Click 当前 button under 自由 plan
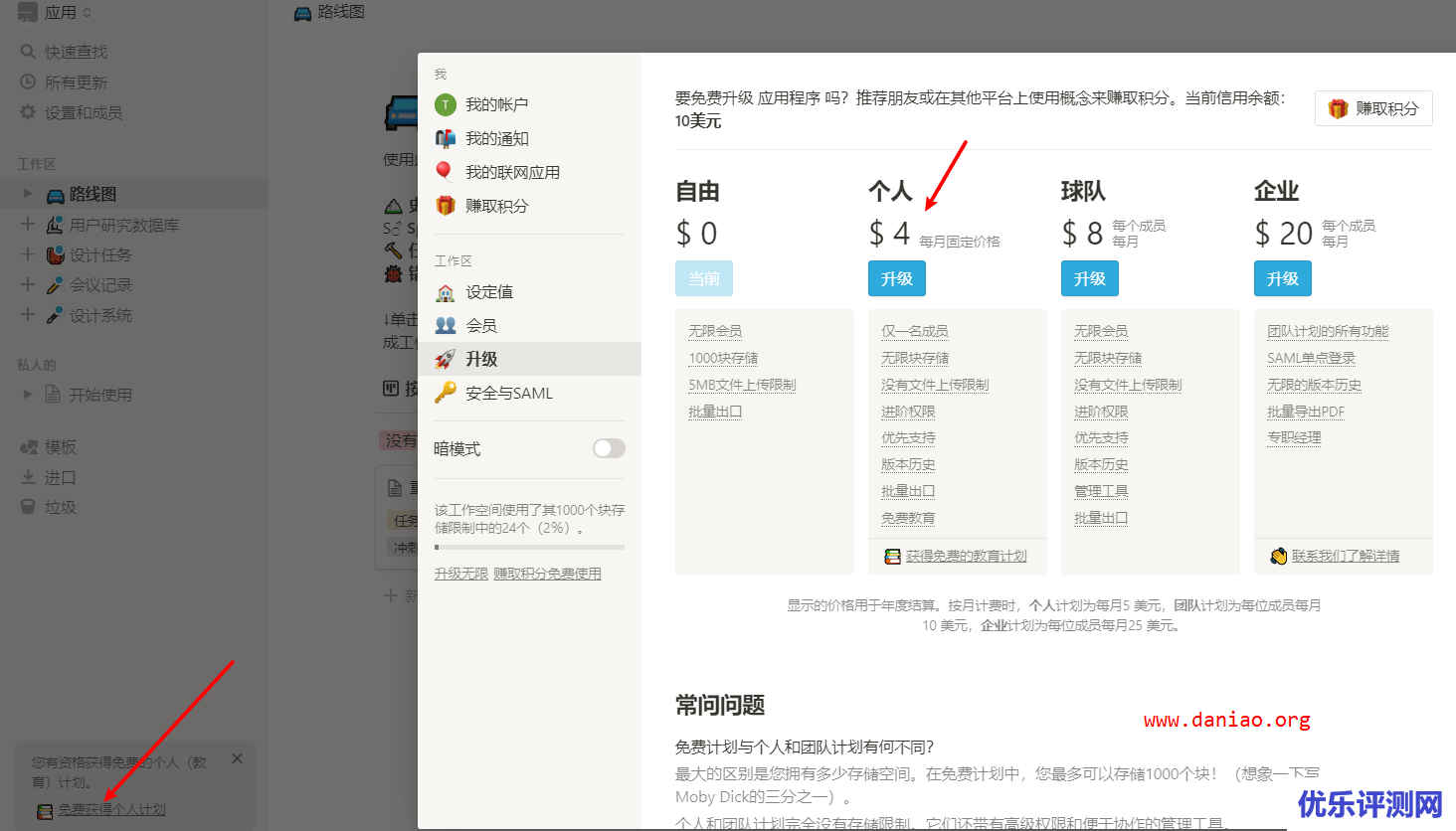 (704, 278)
